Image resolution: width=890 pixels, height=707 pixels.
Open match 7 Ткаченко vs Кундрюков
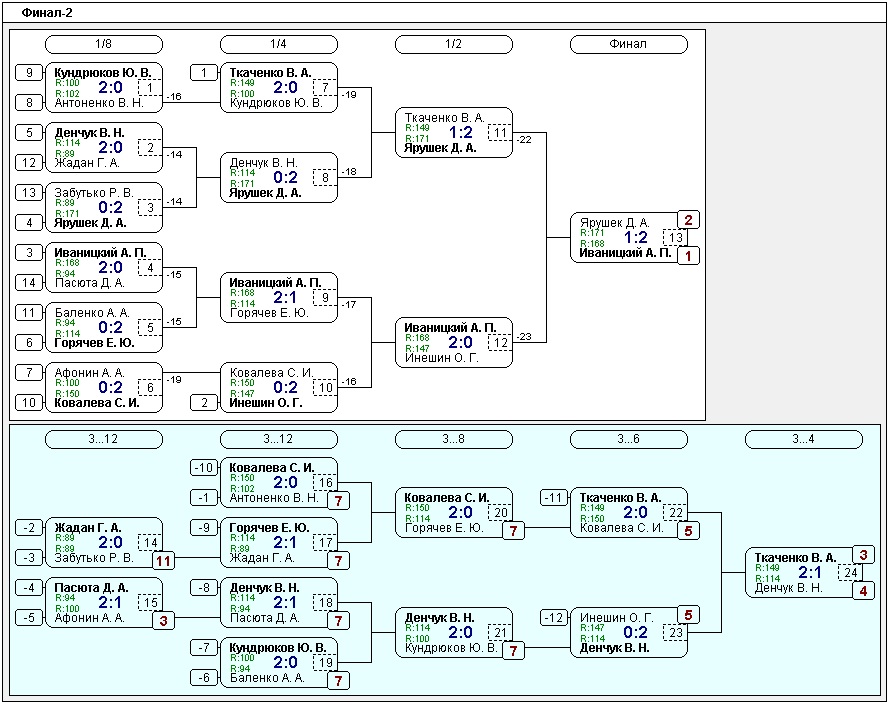click(x=279, y=87)
